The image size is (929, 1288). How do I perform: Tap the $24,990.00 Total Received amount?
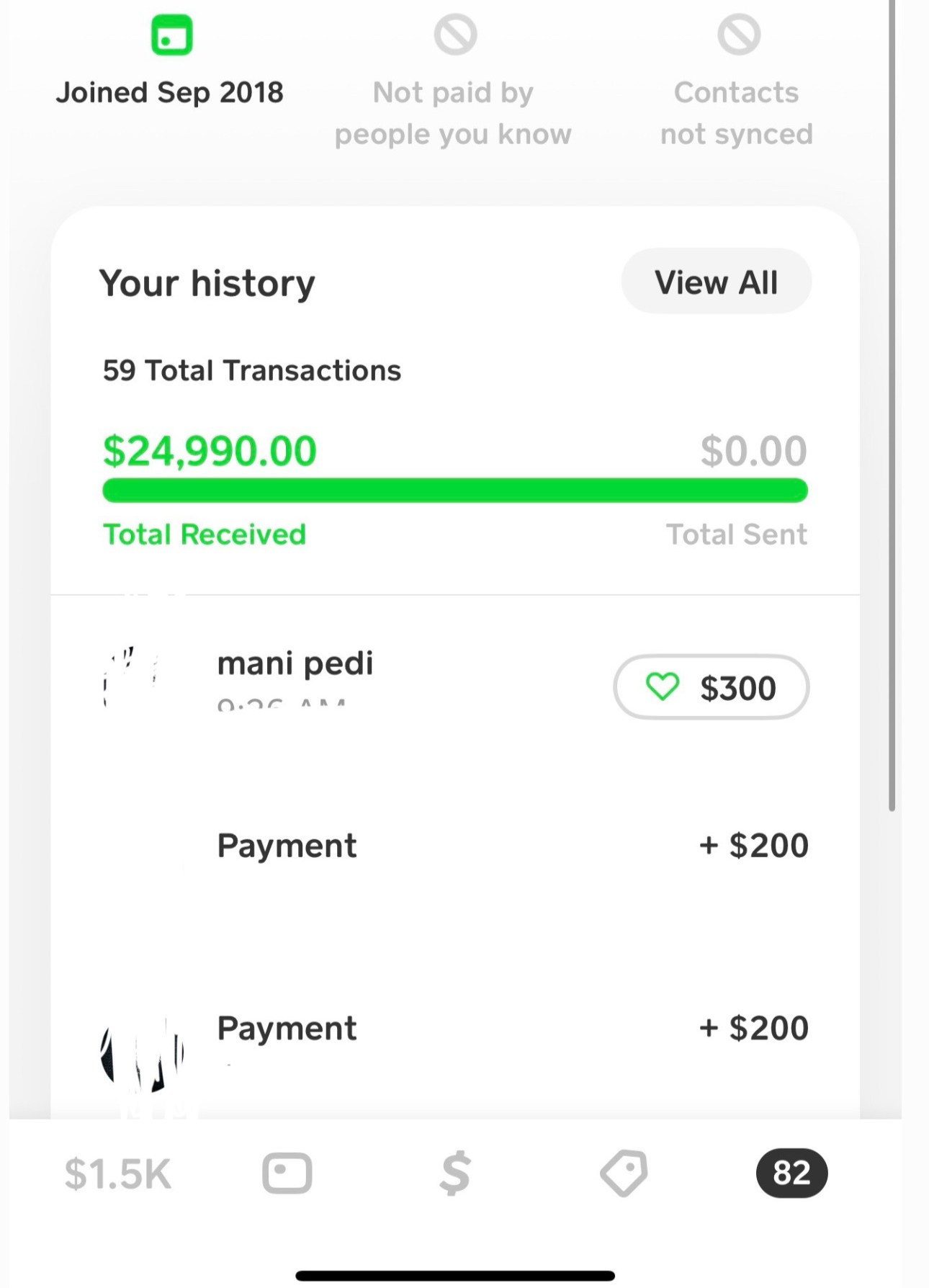tap(210, 451)
